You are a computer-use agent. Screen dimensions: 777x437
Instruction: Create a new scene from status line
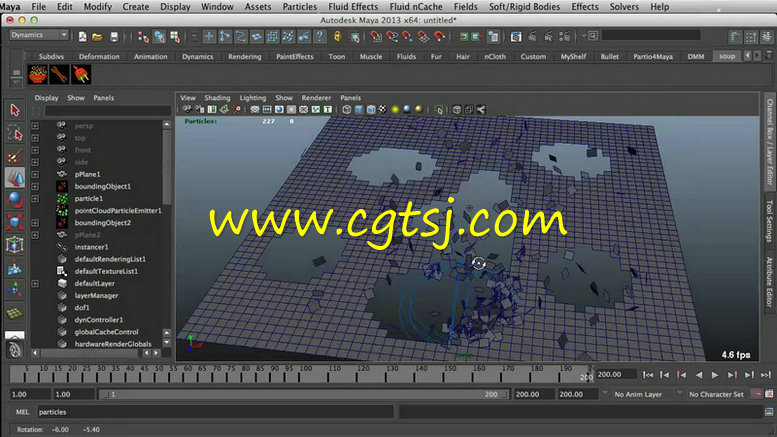(x=82, y=37)
